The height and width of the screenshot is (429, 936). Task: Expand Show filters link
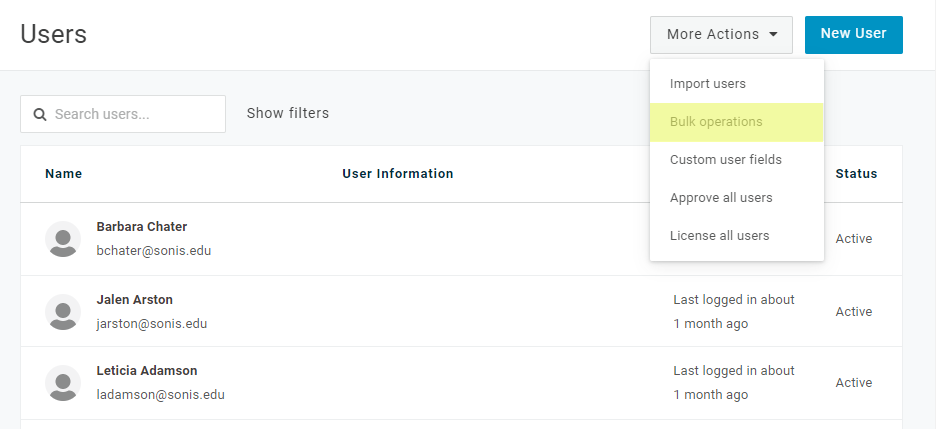point(288,113)
